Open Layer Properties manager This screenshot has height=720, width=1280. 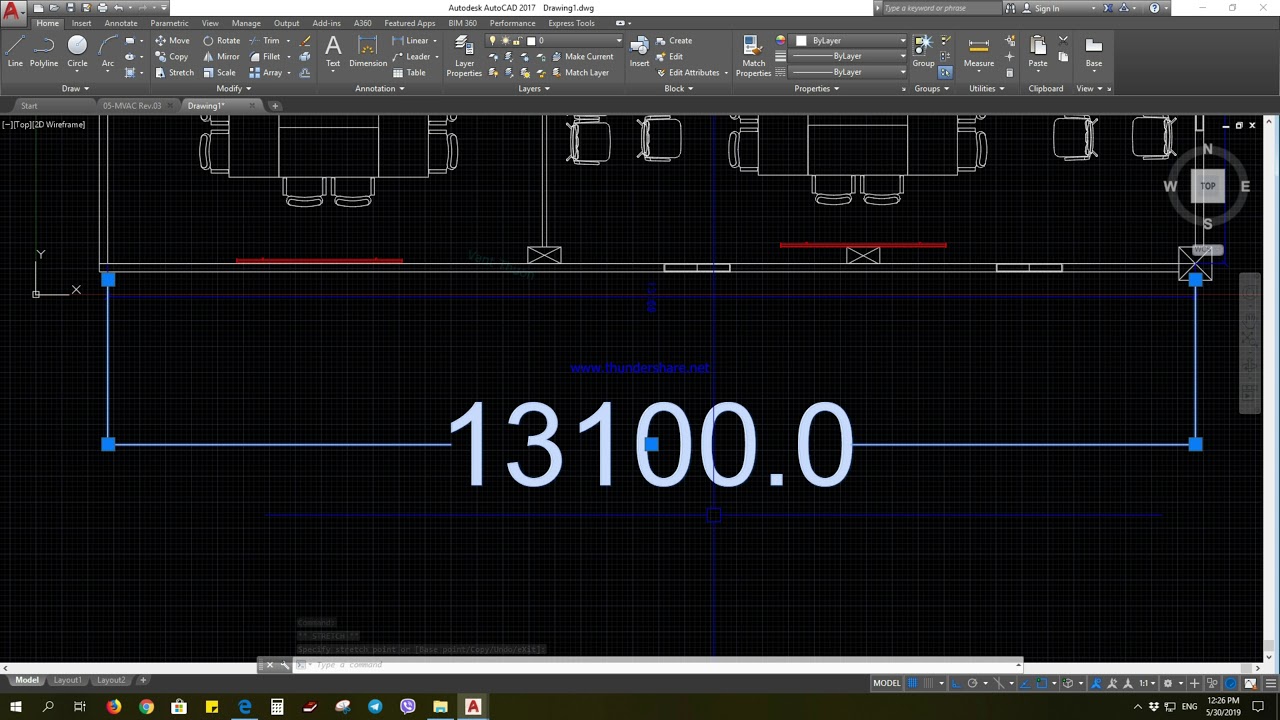(464, 56)
